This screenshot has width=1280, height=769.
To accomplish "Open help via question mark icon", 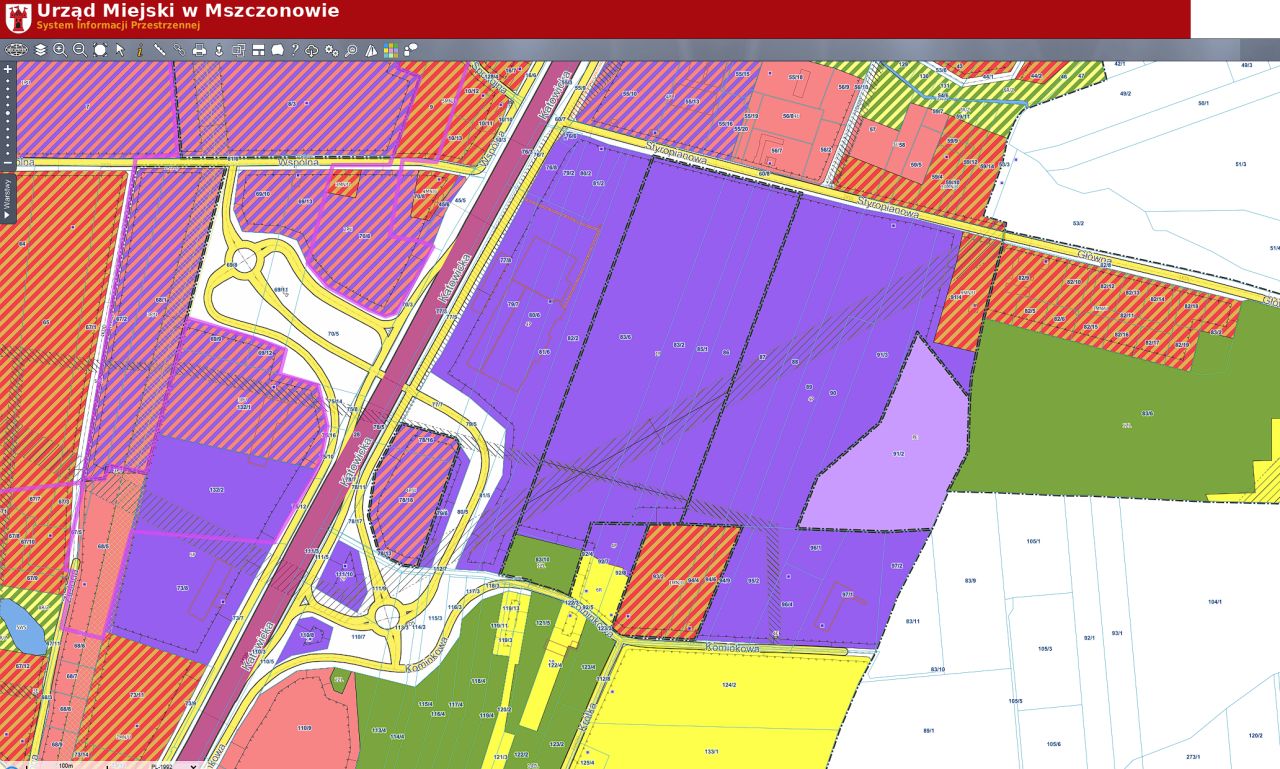I will pos(295,49).
